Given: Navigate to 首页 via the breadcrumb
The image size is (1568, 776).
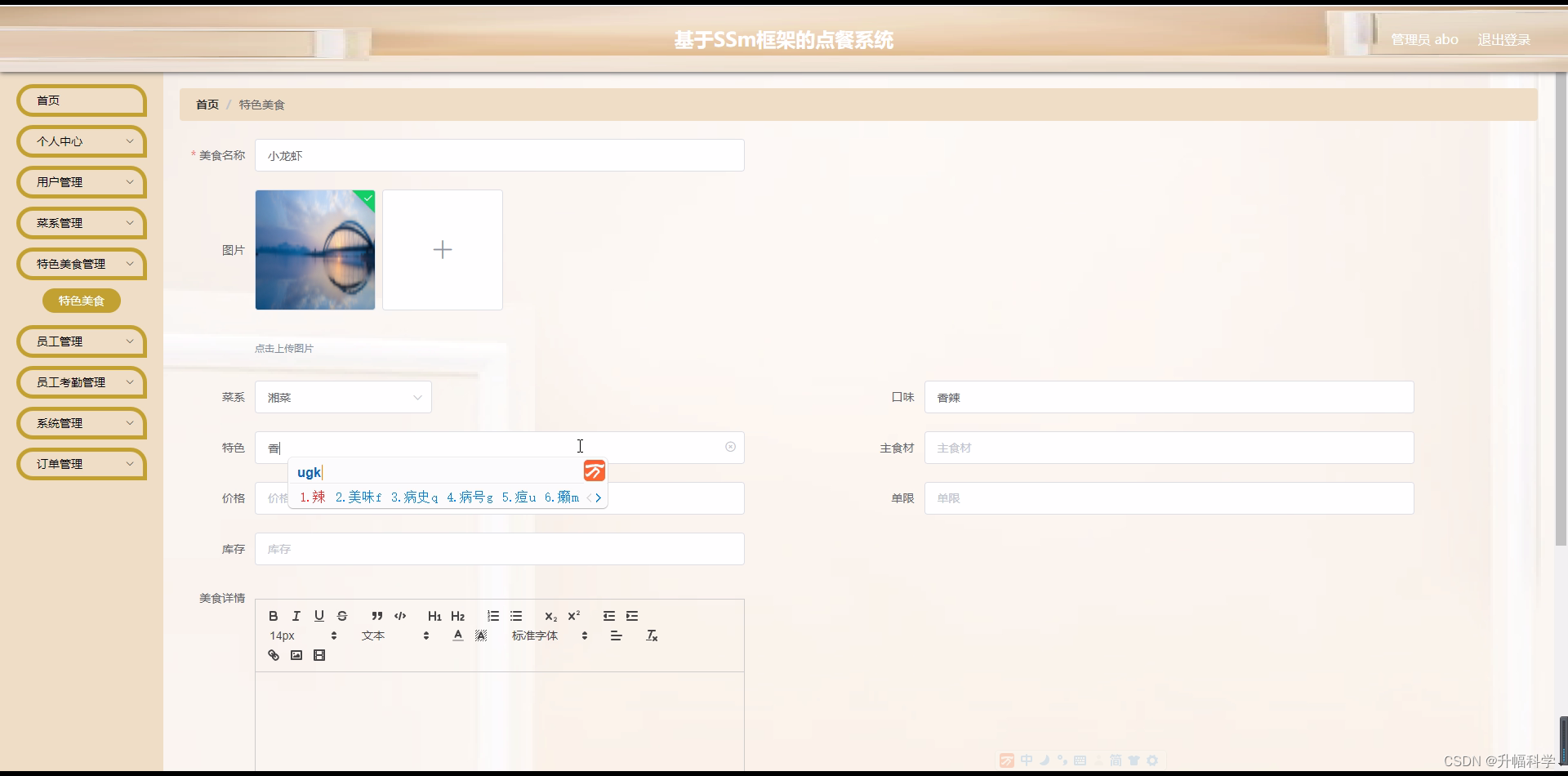Looking at the screenshot, I should pos(207,105).
